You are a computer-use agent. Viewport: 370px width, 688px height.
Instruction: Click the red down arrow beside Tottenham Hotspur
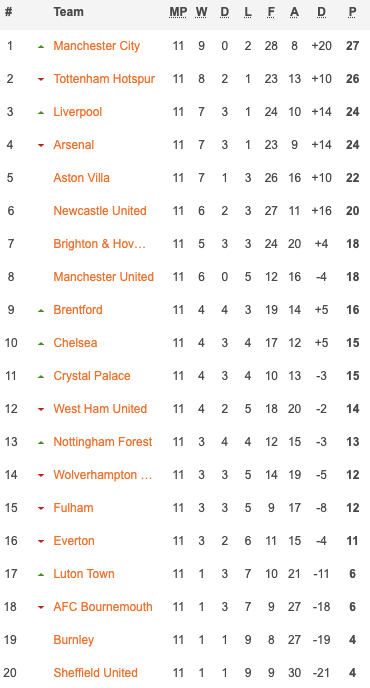41,79
